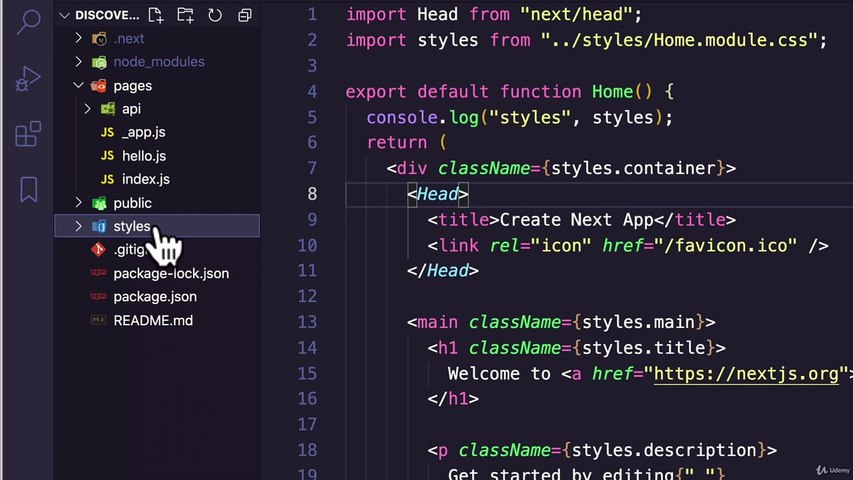Click line number 13 in gutter
Image resolution: width=853 pixels, height=480 pixels.
307,322
